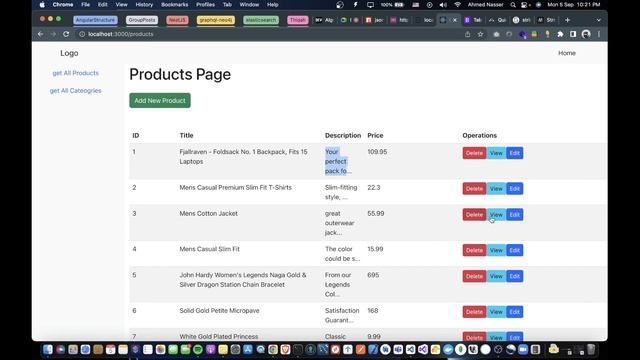
Task: Click the price 695 cell
Action: click(x=373, y=275)
